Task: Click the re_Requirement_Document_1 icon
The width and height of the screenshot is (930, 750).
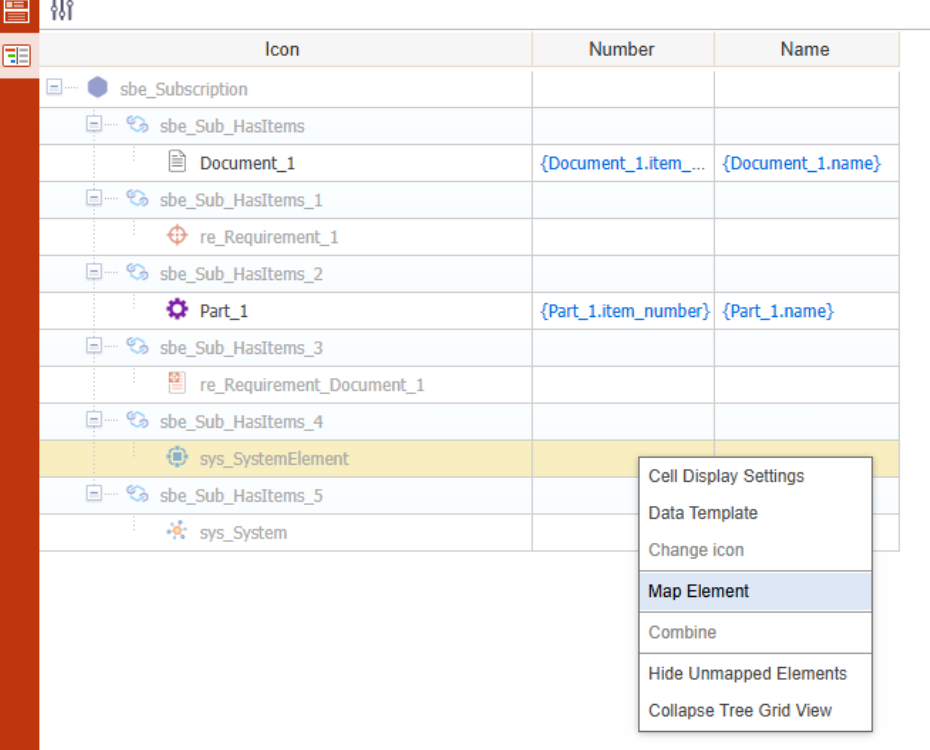Action: pyautogui.click(x=177, y=384)
